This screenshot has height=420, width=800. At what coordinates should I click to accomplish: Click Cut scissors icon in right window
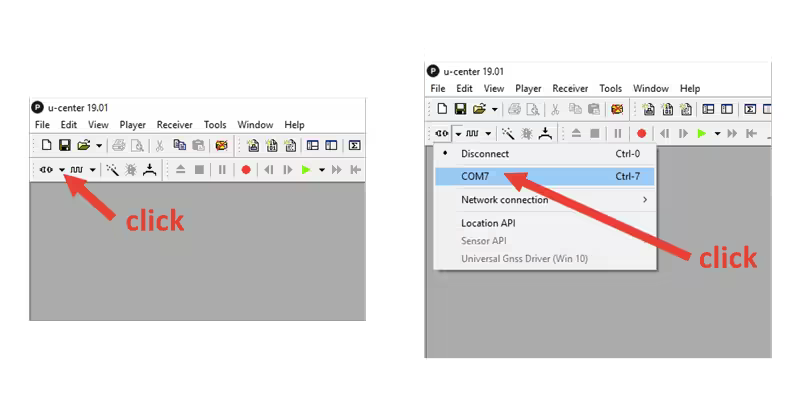[x=555, y=109]
